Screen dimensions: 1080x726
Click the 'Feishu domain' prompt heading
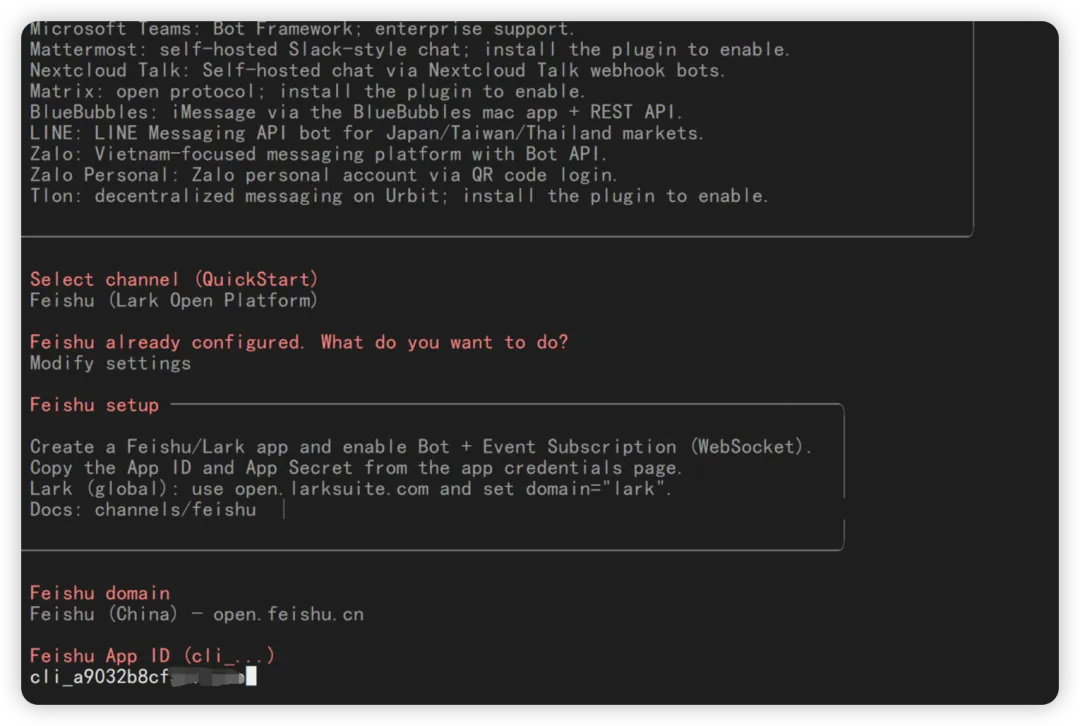(100, 592)
